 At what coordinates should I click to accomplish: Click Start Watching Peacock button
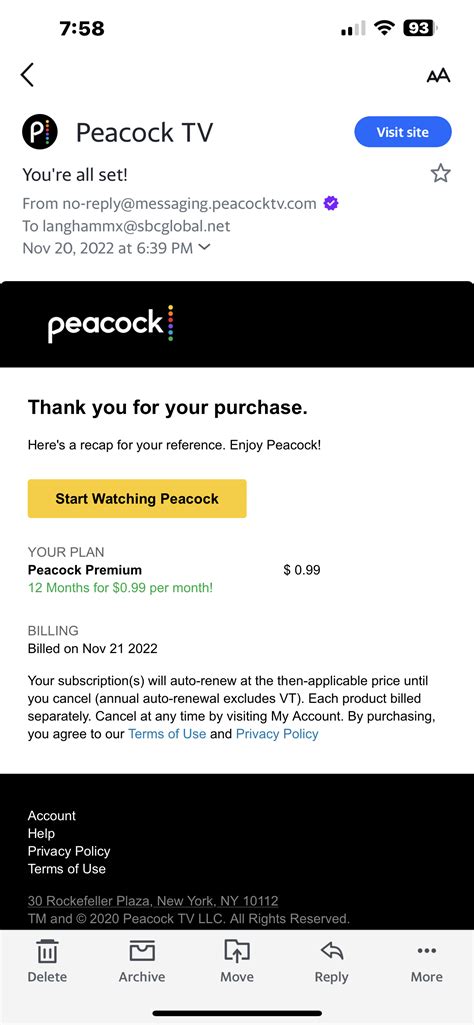tap(137, 499)
